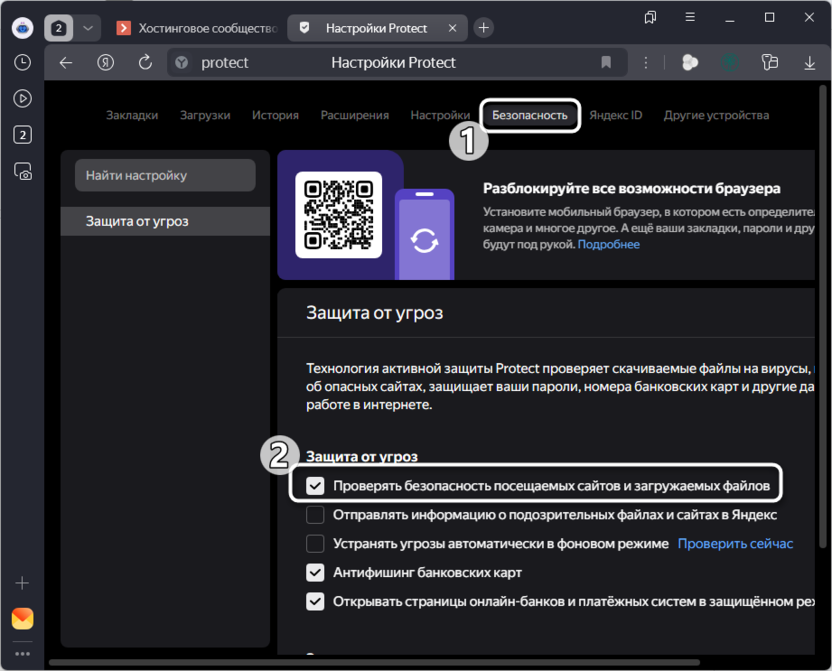832x671 pixels.
Task: Open downloads with the toolbar arrow icon
Action: point(809,62)
